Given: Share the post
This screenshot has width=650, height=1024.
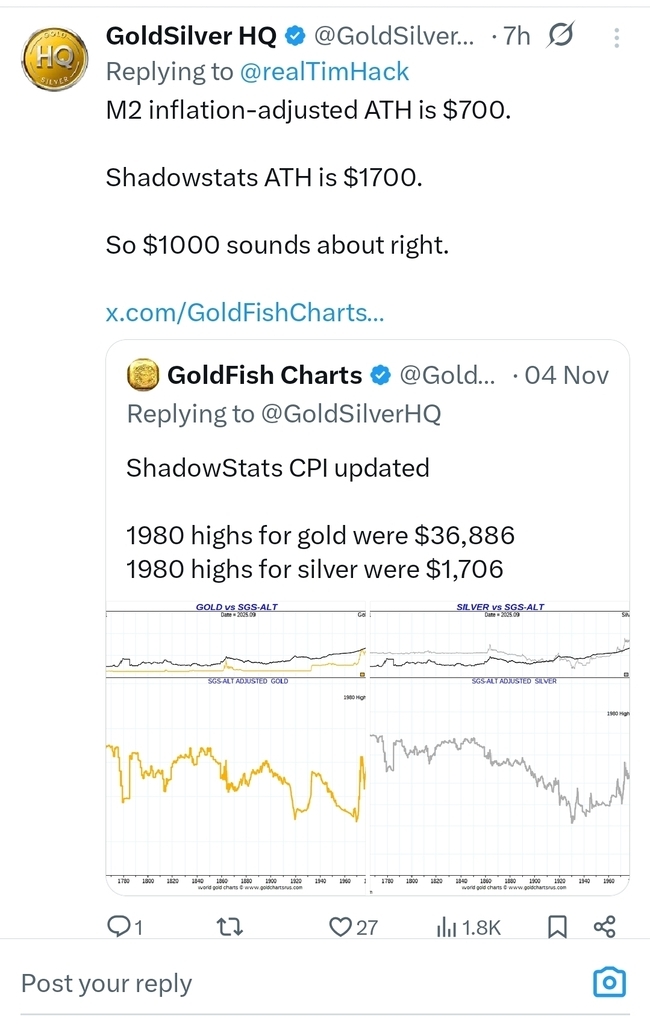Looking at the screenshot, I should (x=604, y=927).
